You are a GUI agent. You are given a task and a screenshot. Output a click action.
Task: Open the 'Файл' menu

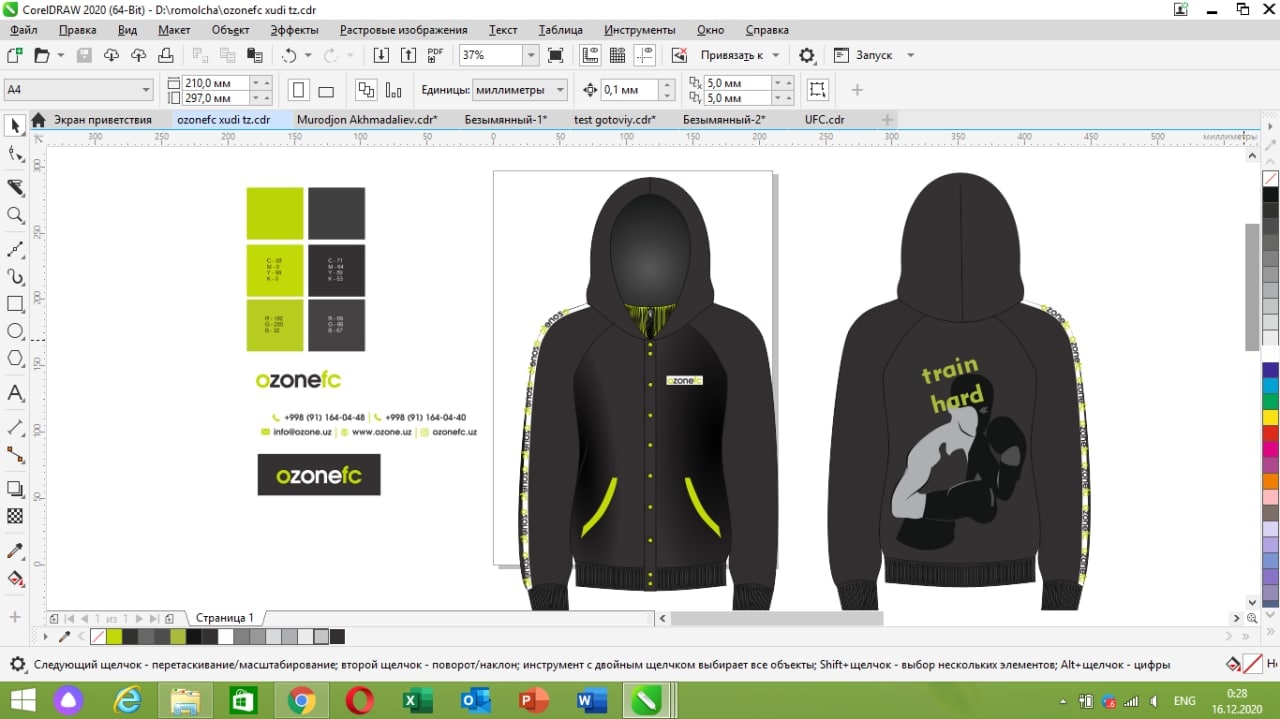pos(24,30)
